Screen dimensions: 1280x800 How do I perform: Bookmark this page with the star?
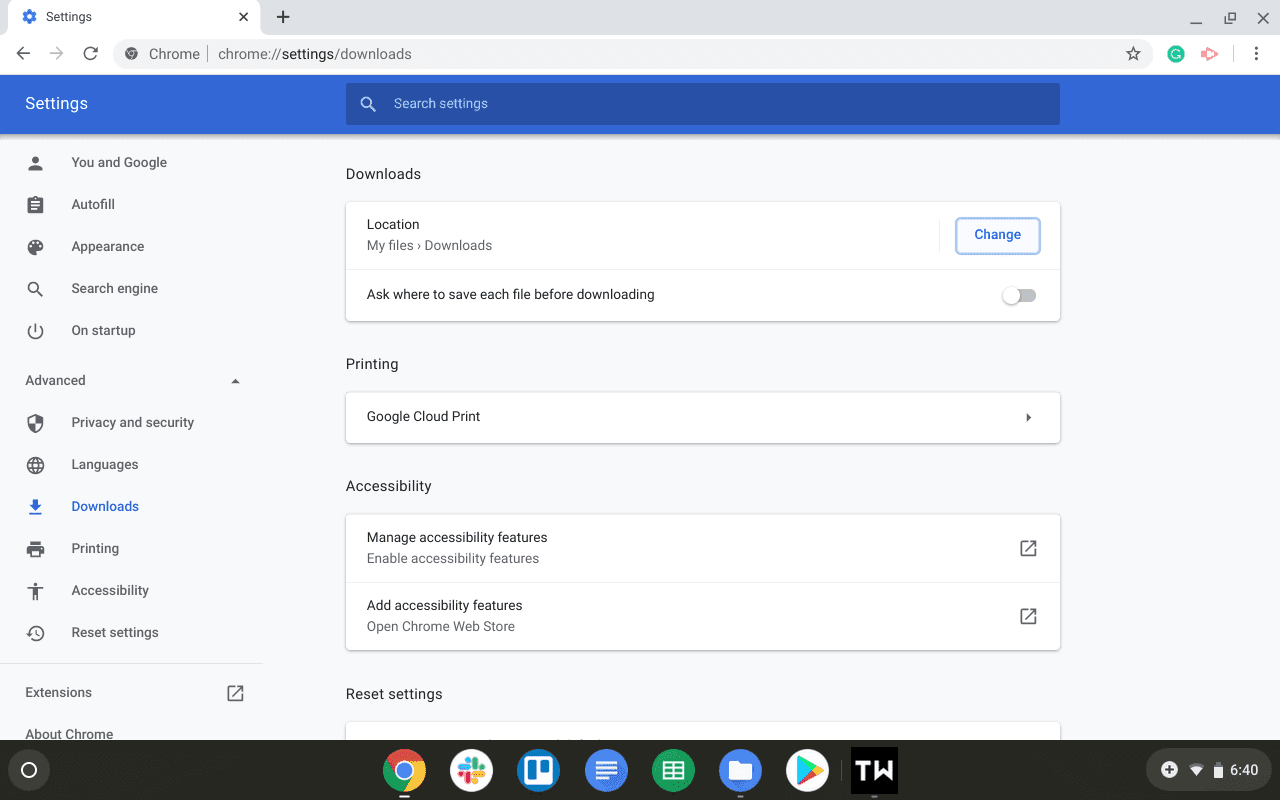tap(1133, 53)
